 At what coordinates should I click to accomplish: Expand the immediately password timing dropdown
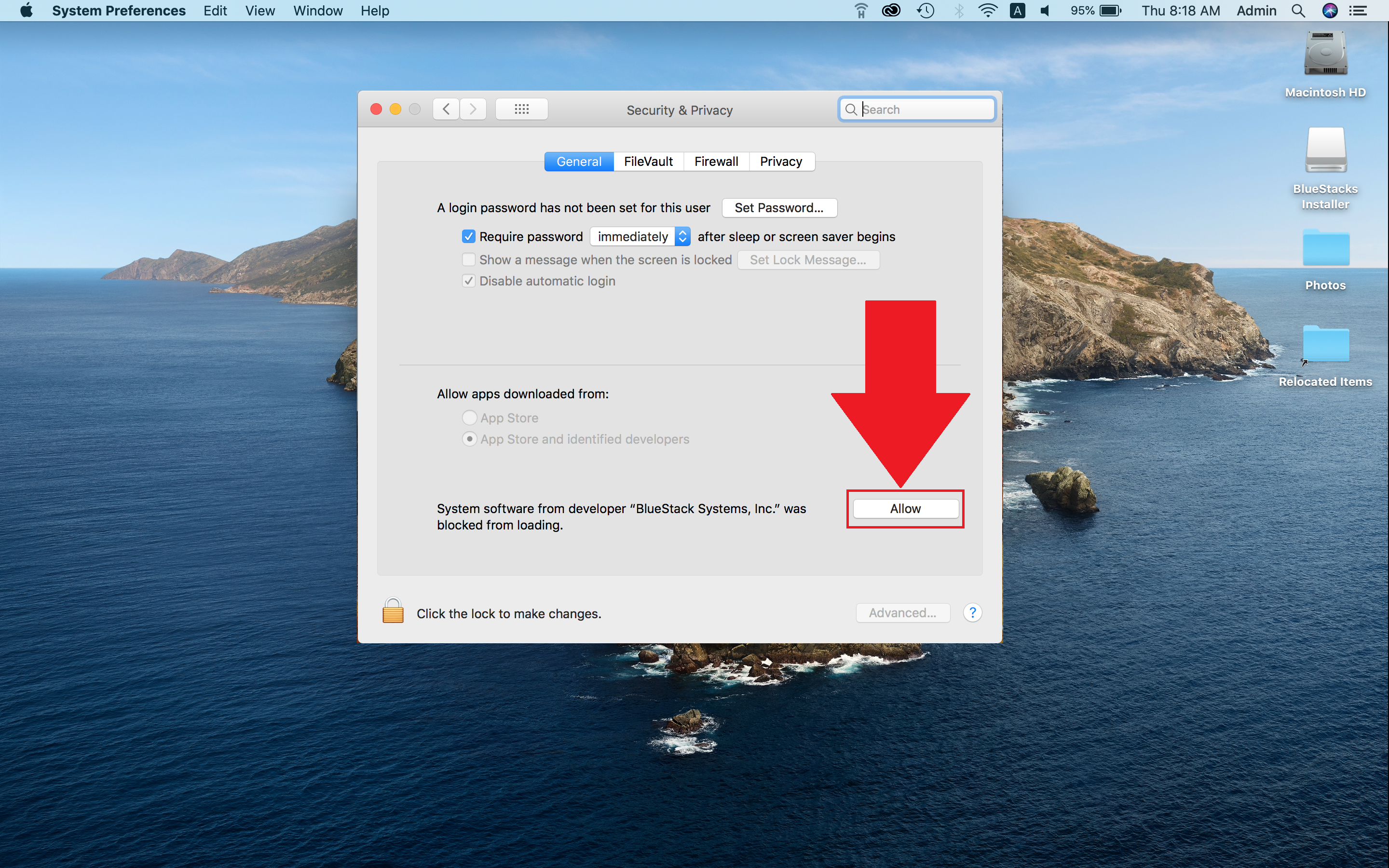click(640, 236)
